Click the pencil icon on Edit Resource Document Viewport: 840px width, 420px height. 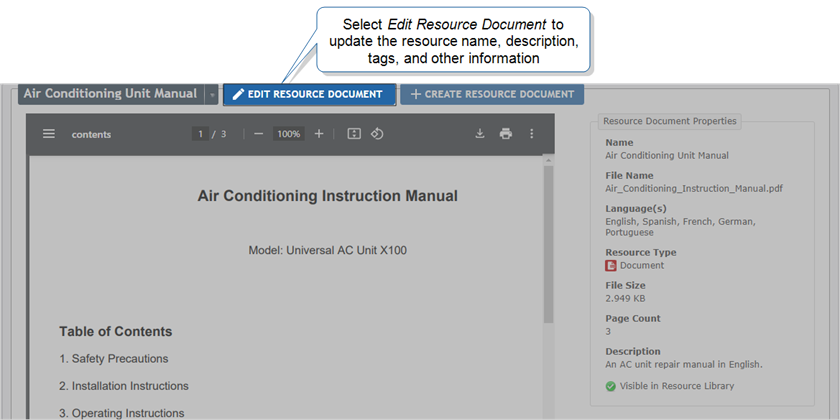[238, 94]
